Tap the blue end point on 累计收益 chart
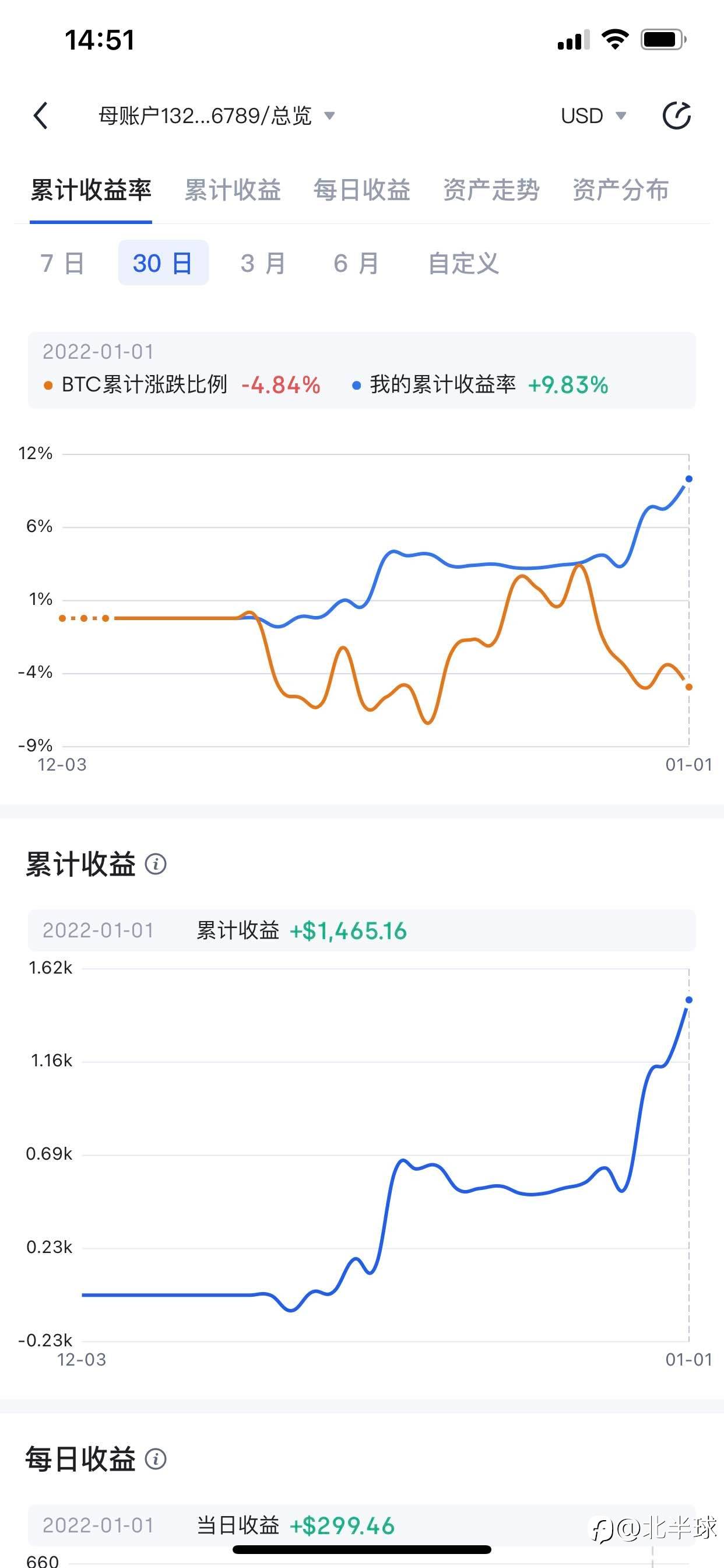 tap(688, 1000)
